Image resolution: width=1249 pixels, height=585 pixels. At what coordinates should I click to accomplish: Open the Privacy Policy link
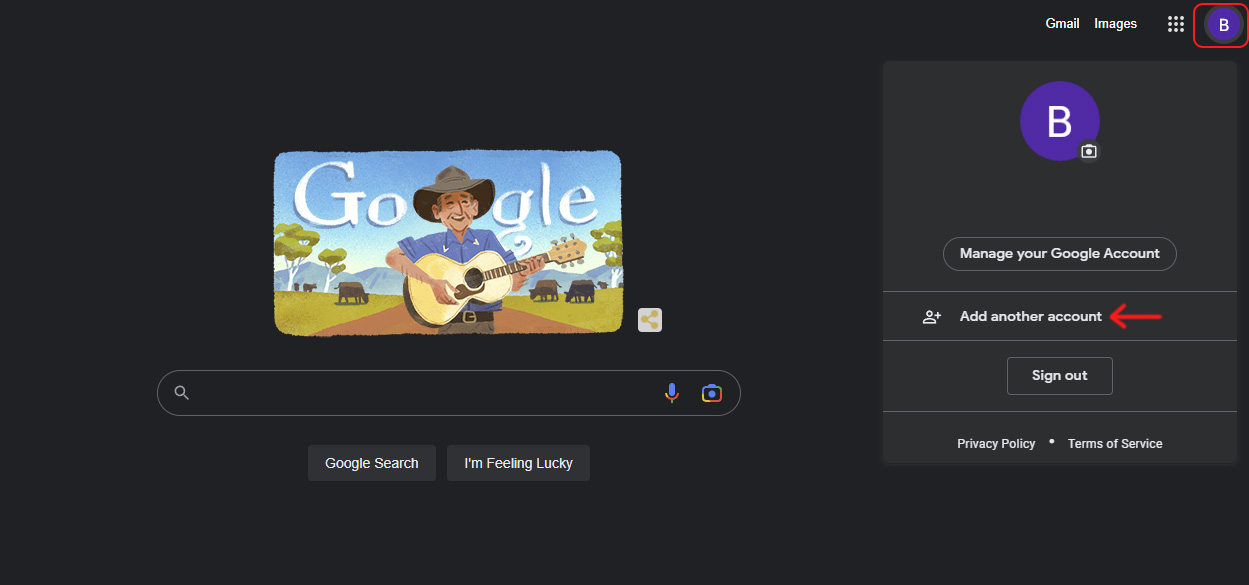click(996, 444)
